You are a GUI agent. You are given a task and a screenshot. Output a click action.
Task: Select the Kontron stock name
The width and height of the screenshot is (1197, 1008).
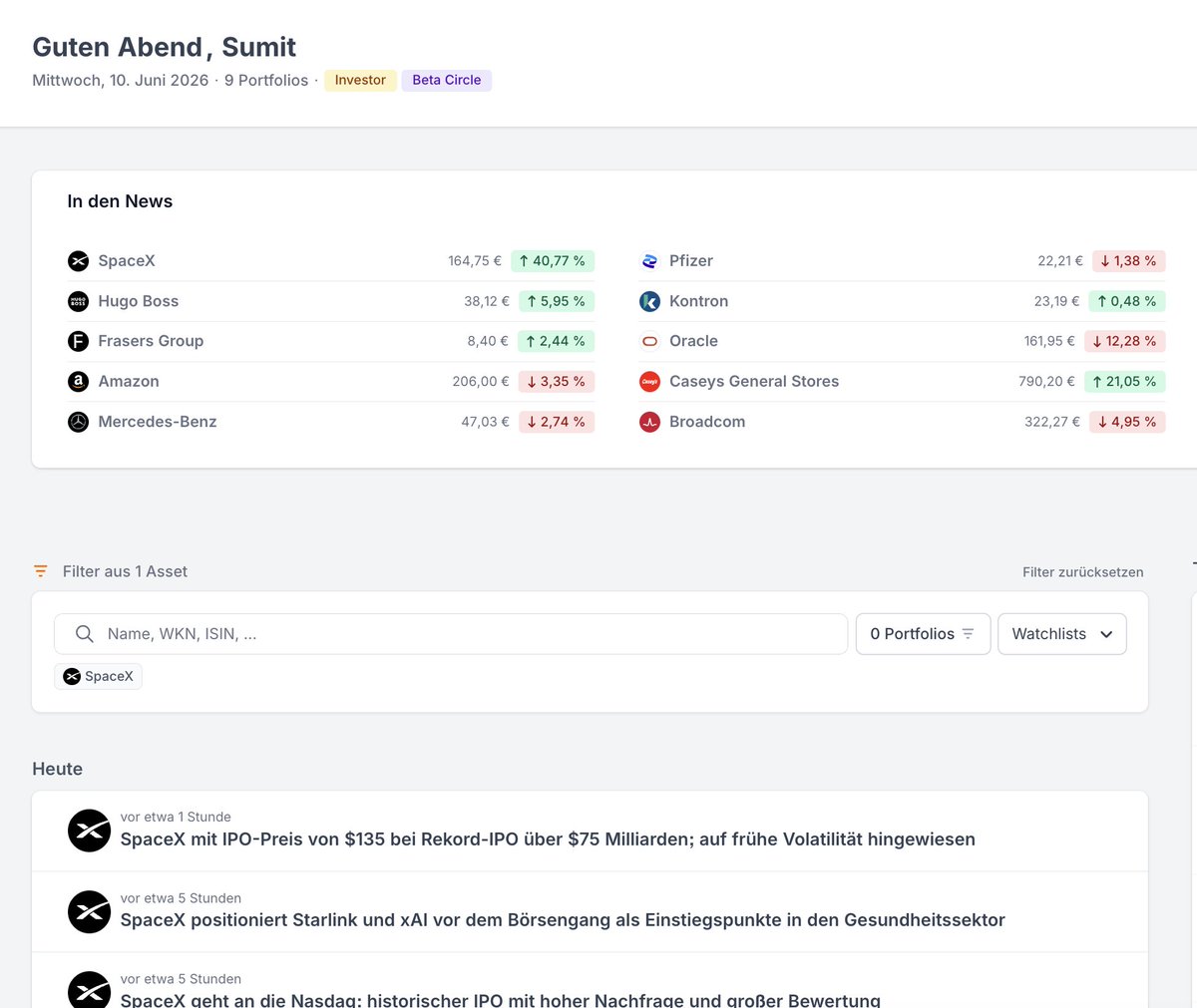(x=698, y=301)
